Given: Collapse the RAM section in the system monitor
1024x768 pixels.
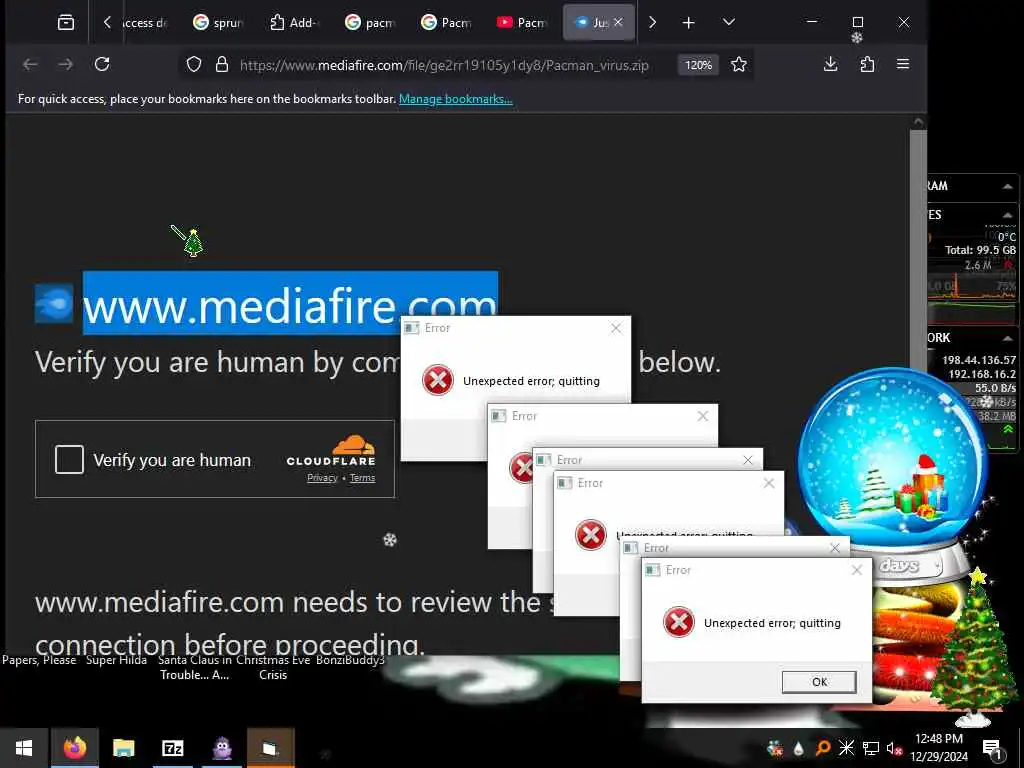Looking at the screenshot, I should [1007, 187].
